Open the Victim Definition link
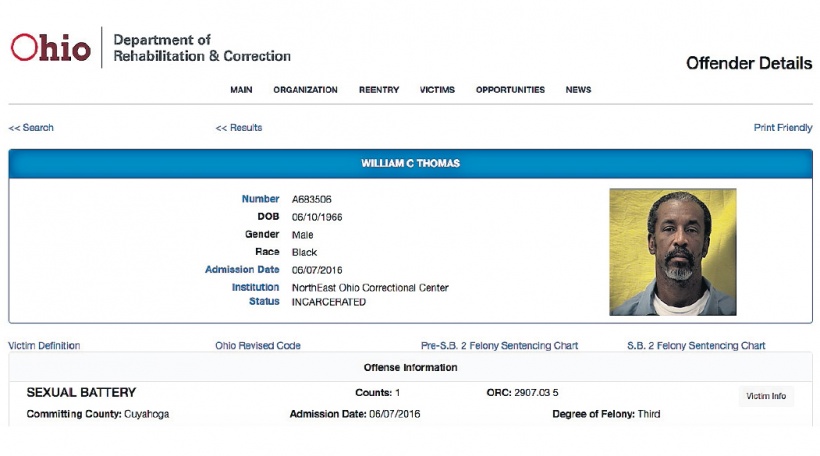The height and width of the screenshot is (456, 820). (x=44, y=346)
